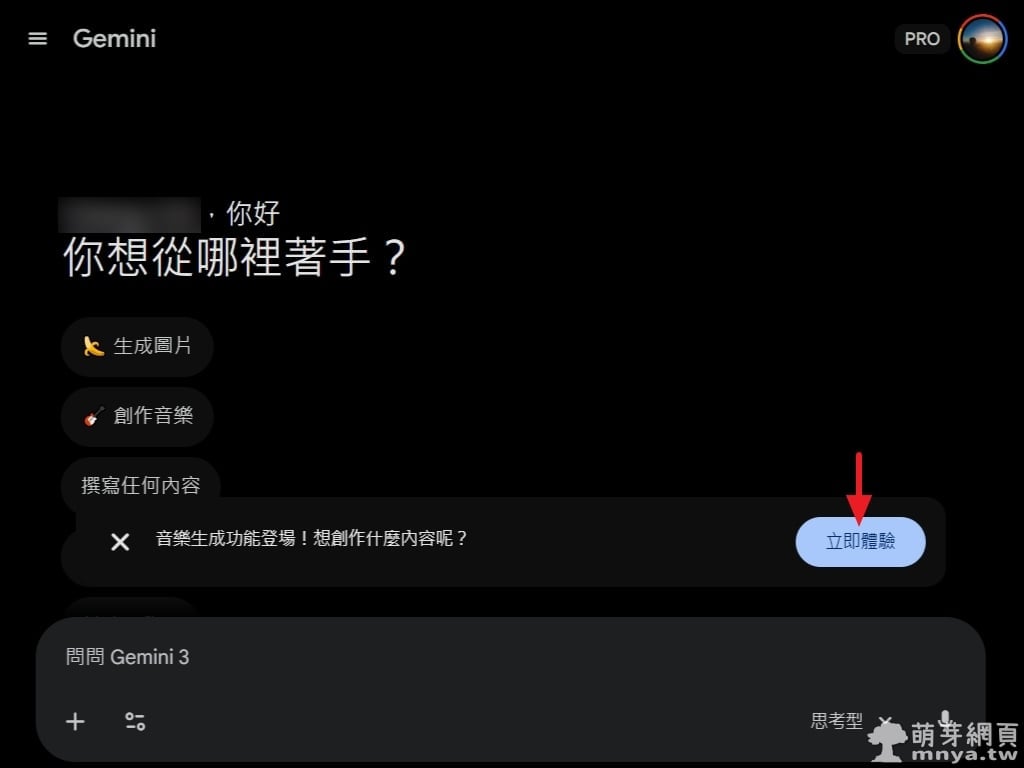Pick the 撰寫任何內容 suggestion chip
The image size is (1024, 768).
140,485
